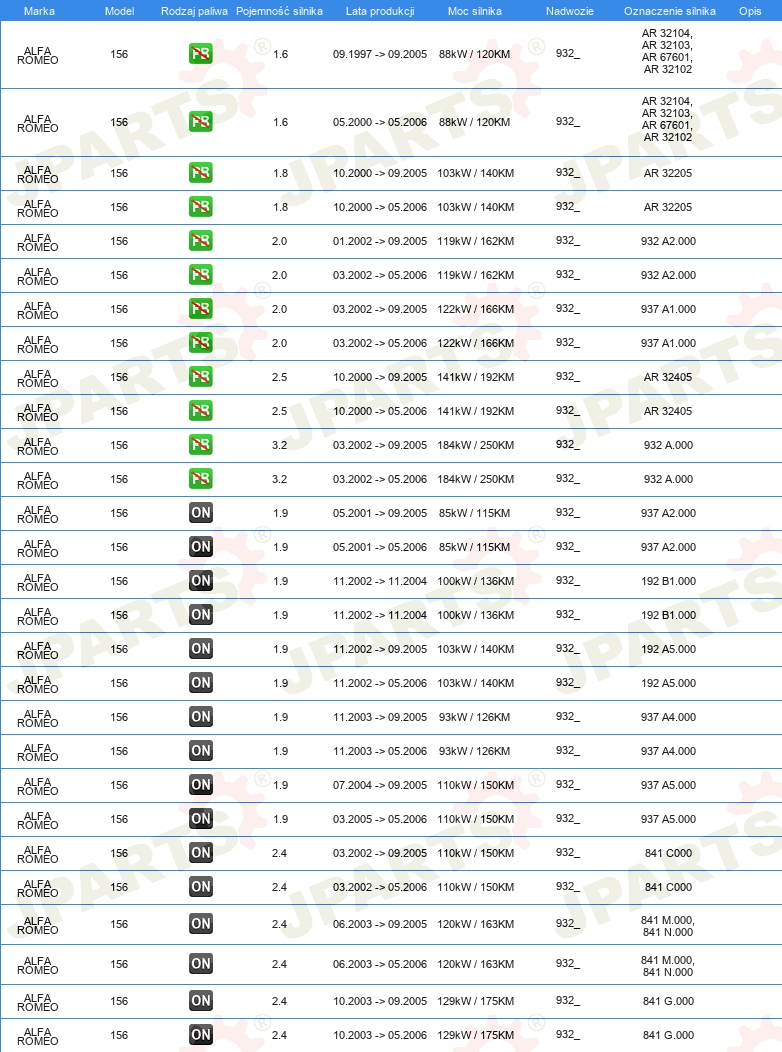Click PB icon in 2.5 10.2000 -> 05.2006 row
782x1052 pixels.
[x=201, y=411]
